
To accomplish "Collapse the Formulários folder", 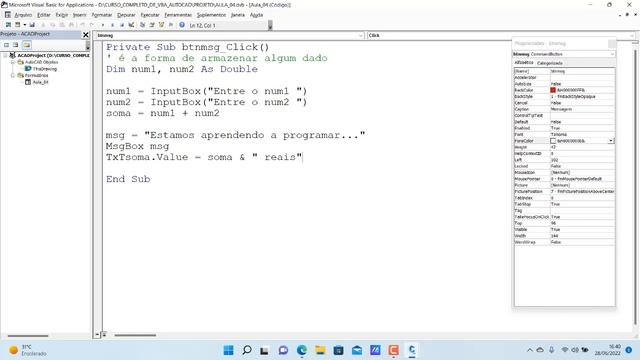I will 13,76.
